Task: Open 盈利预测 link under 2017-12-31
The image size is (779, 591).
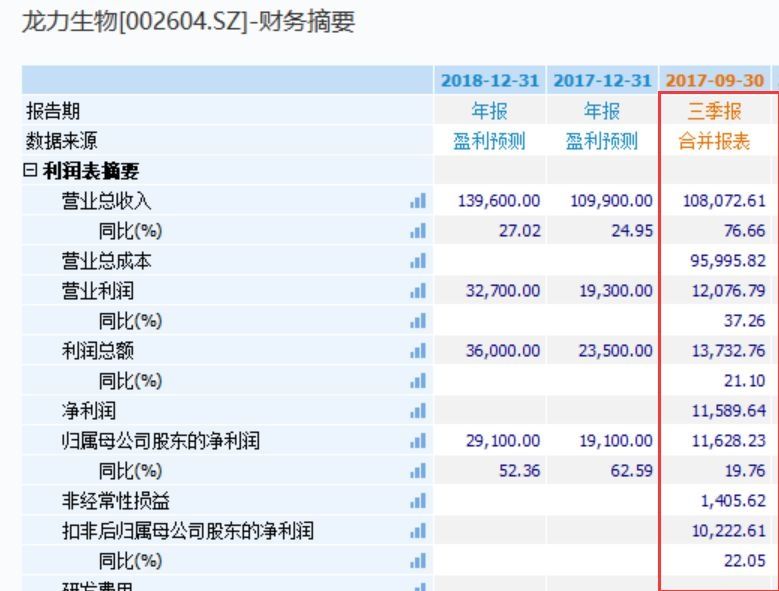Action: [602, 141]
